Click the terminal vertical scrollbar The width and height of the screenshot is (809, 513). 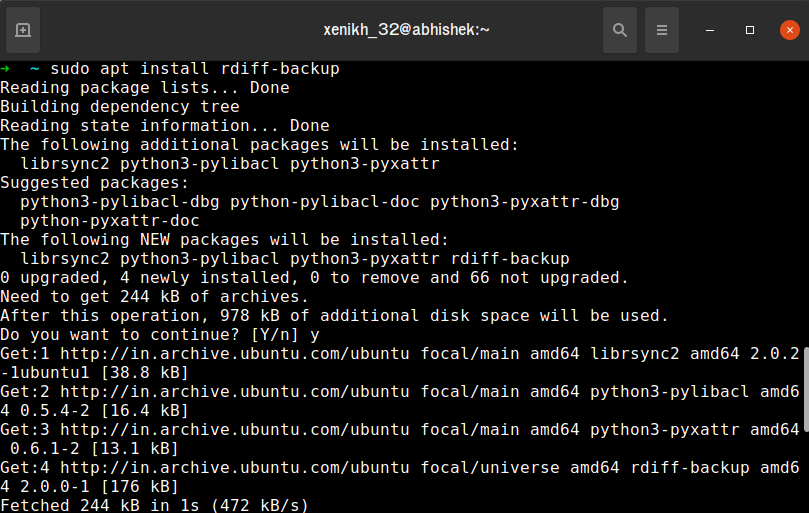pyautogui.click(x=804, y=400)
